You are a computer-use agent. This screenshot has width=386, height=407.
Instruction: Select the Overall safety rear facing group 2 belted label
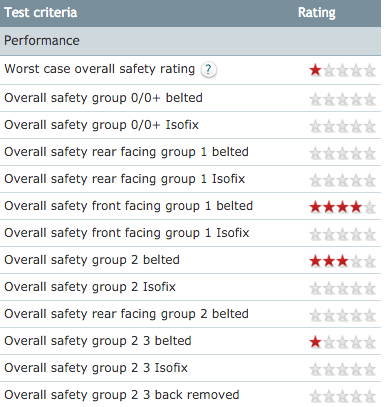pyautogui.click(x=126, y=314)
